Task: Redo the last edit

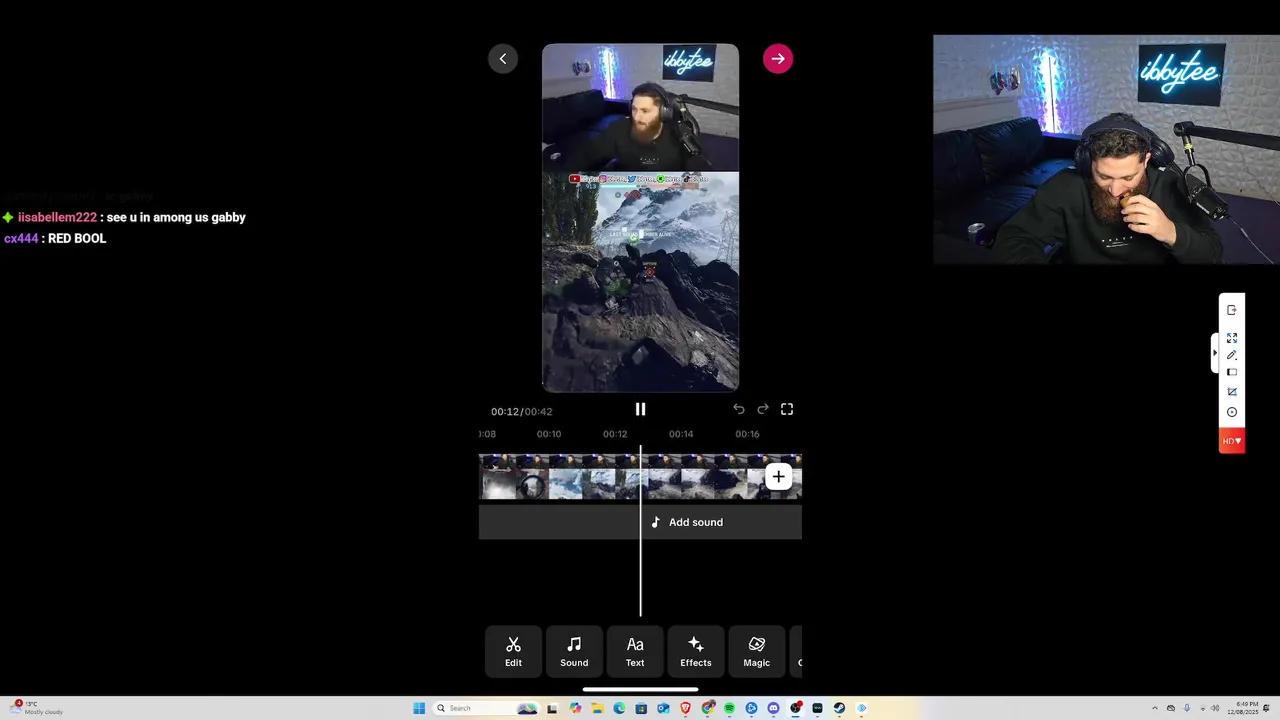Action: tap(762, 409)
